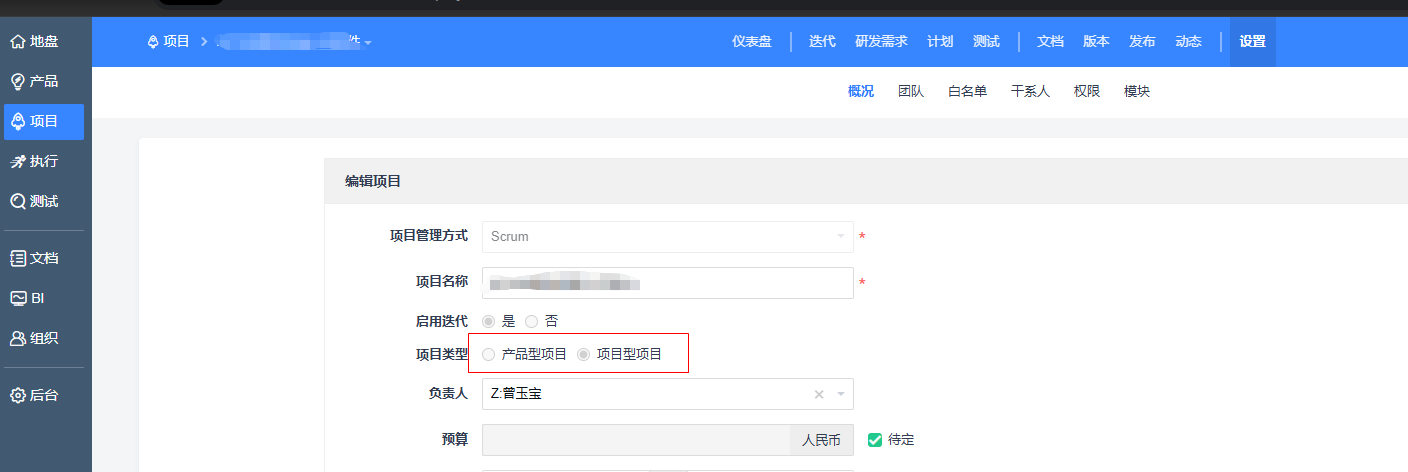The width and height of the screenshot is (1408, 472).
Task: Switch to 团队 tab
Action: tap(911, 91)
